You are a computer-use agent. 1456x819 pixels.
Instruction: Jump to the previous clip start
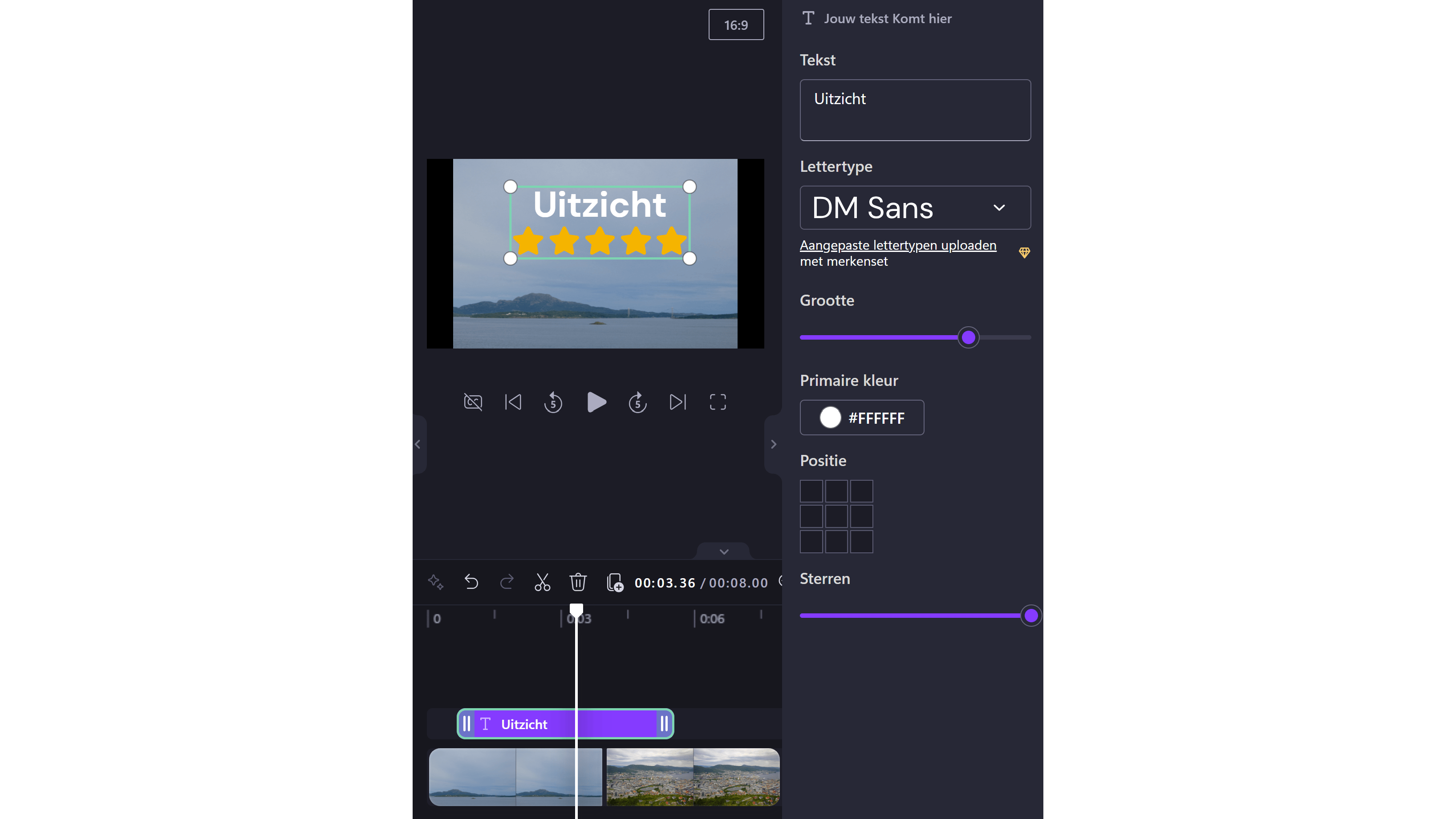tap(513, 402)
